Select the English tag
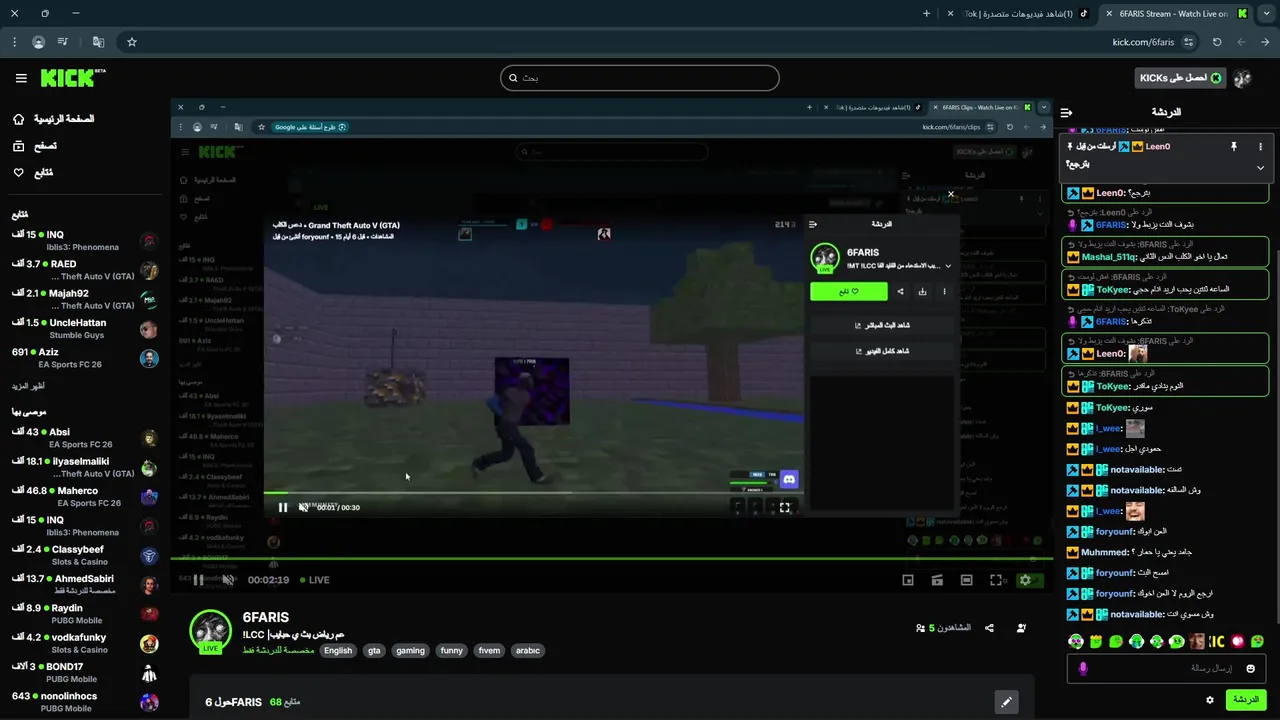Viewport: 1280px width, 720px height. pyautogui.click(x=338, y=651)
